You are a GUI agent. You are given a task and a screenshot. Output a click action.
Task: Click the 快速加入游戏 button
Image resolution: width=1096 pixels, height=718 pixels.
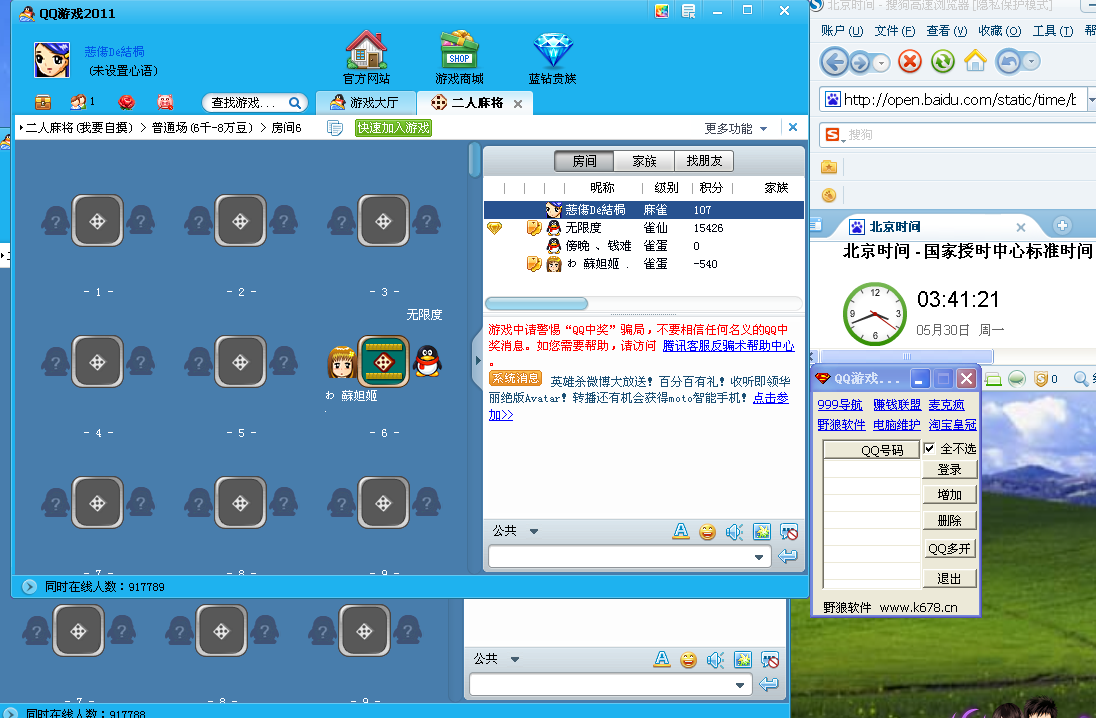click(394, 128)
